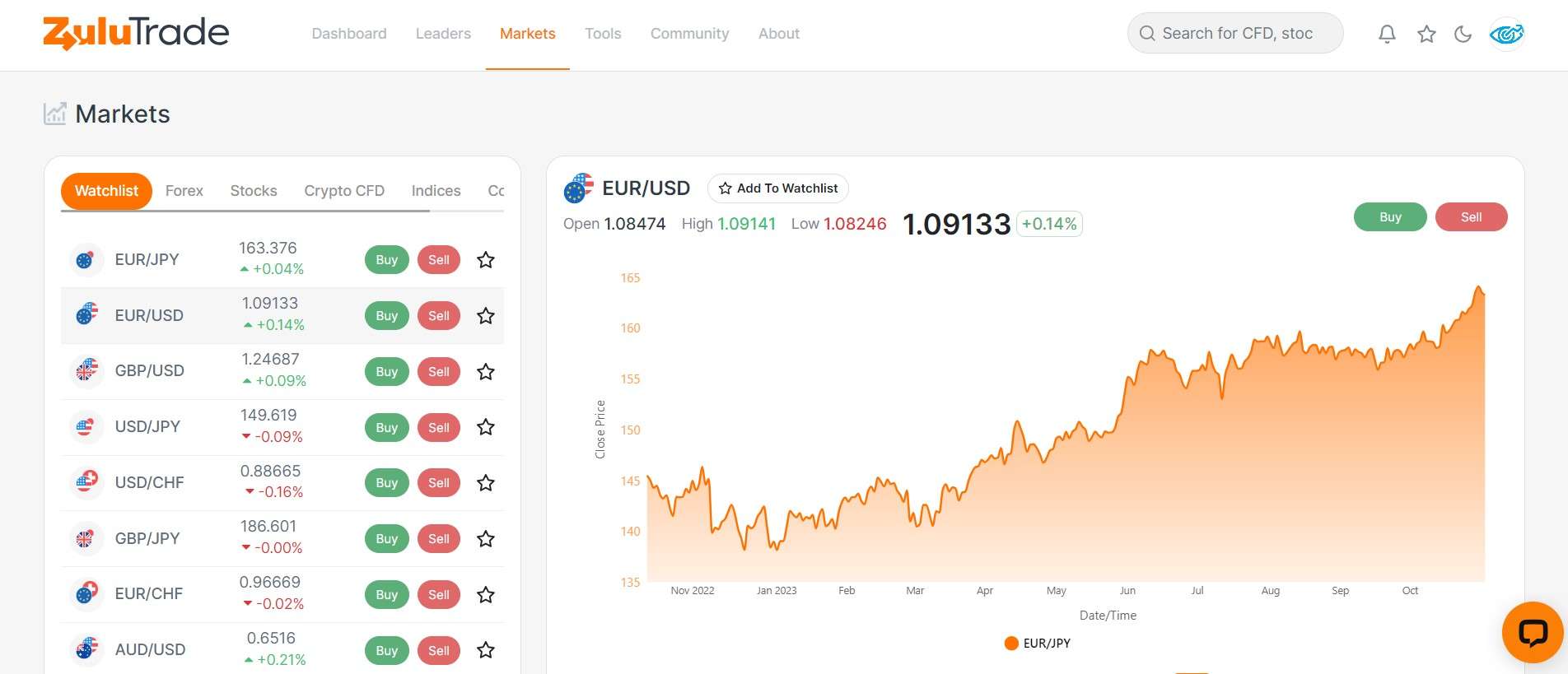The width and height of the screenshot is (1568, 674).
Task: Click the search magnifier icon
Action: (x=1147, y=34)
